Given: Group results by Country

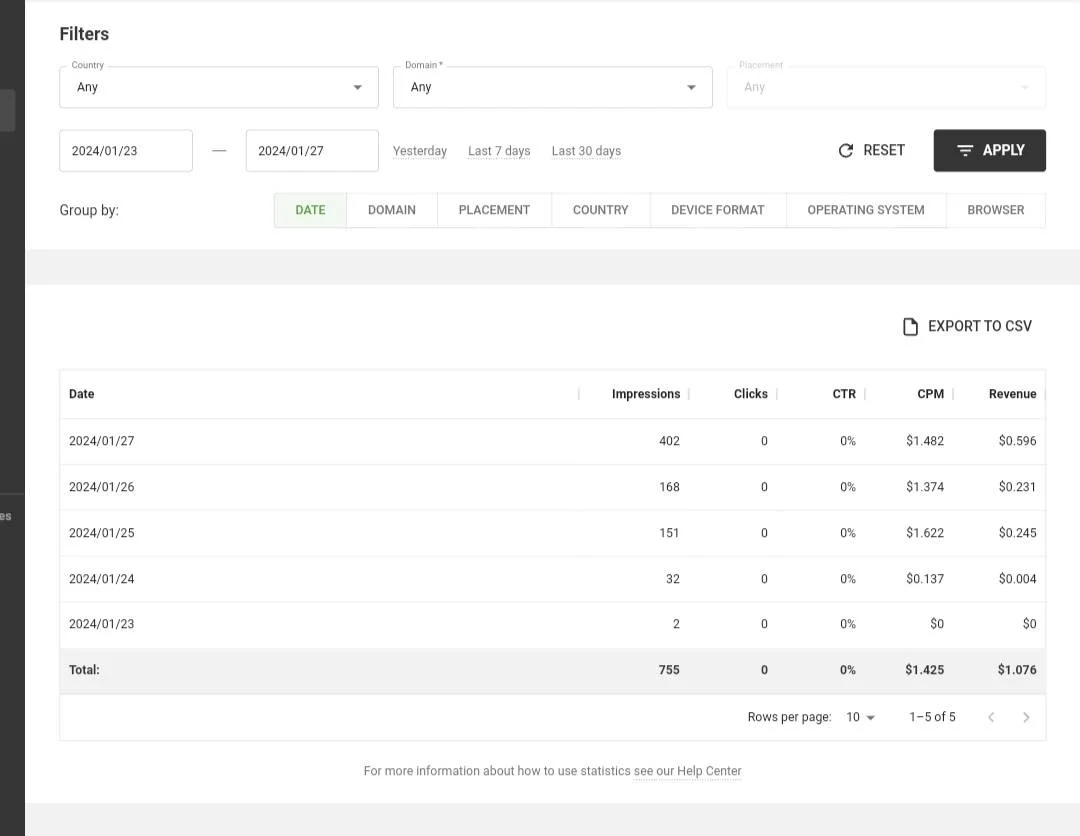Looking at the screenshot, I should pos(601,210).
